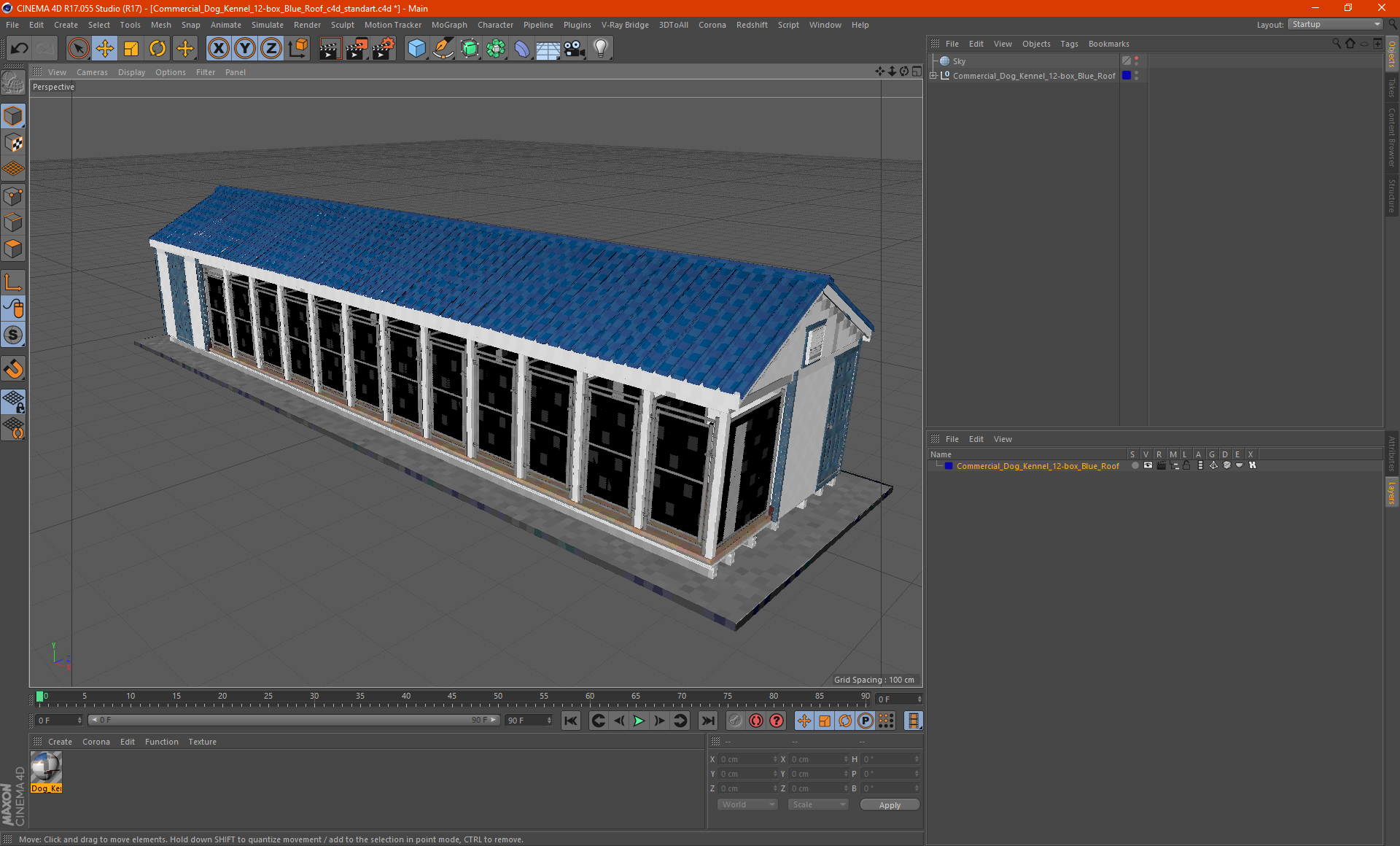Activate the Move tool in the top toolbar

105,49
